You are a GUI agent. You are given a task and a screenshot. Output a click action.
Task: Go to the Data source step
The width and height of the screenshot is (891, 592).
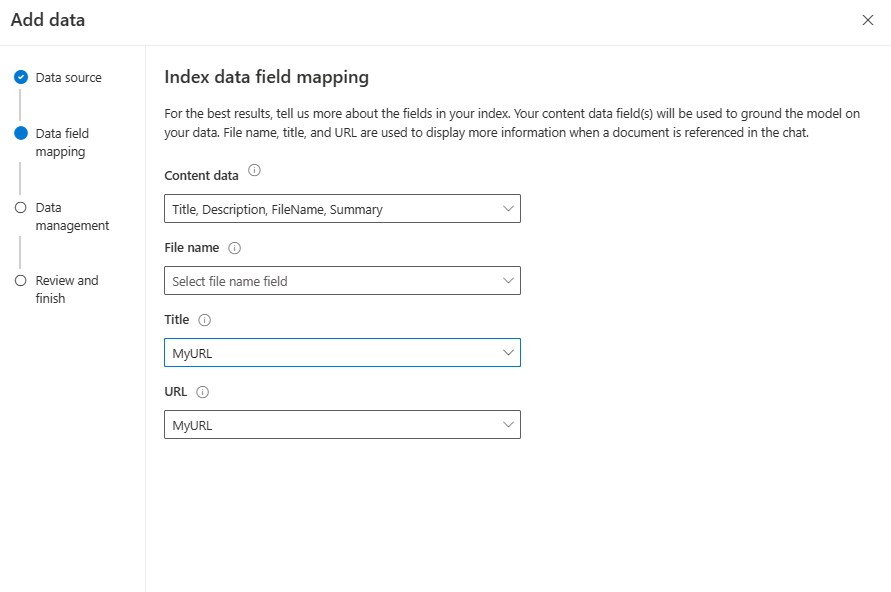(x=68, y=78)
